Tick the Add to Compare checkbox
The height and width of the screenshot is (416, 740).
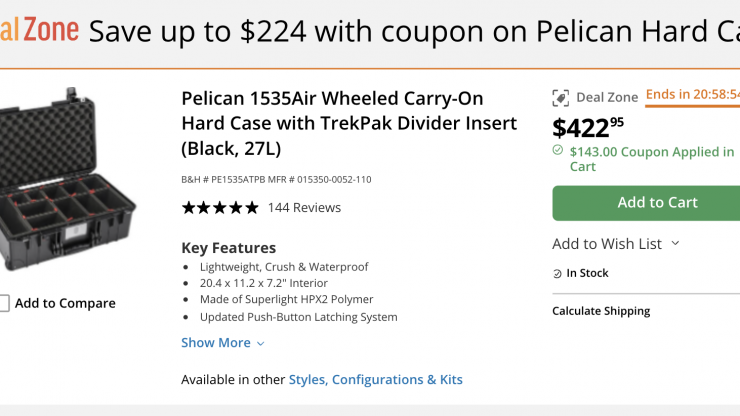[5, 303]
